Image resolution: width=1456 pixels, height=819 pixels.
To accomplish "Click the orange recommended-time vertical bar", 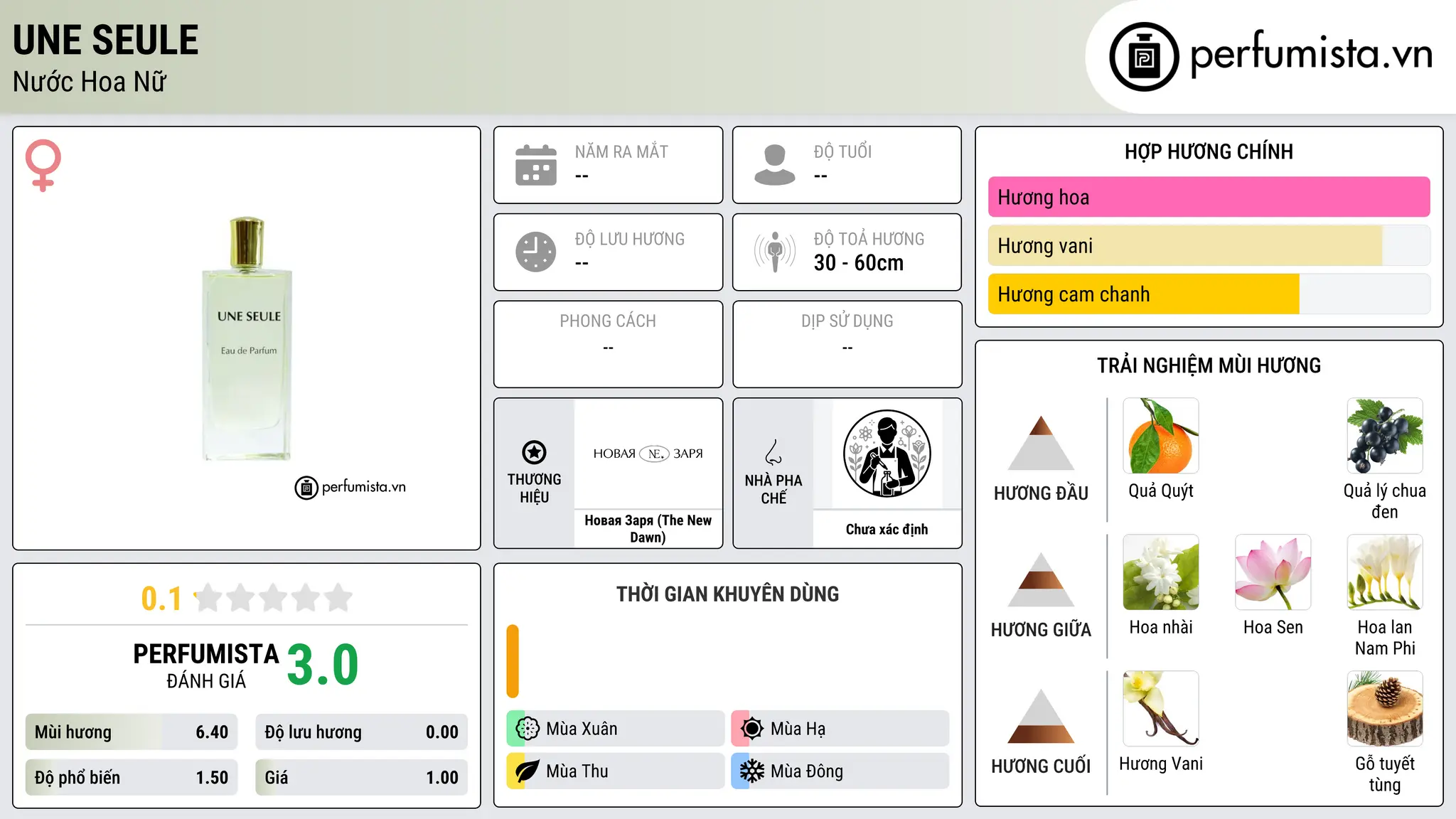I will coord(513,661).
